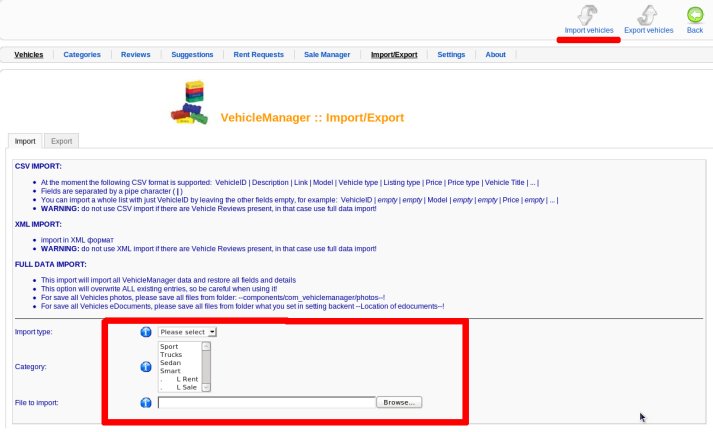Switch to the Export tab

click(61, 141)
